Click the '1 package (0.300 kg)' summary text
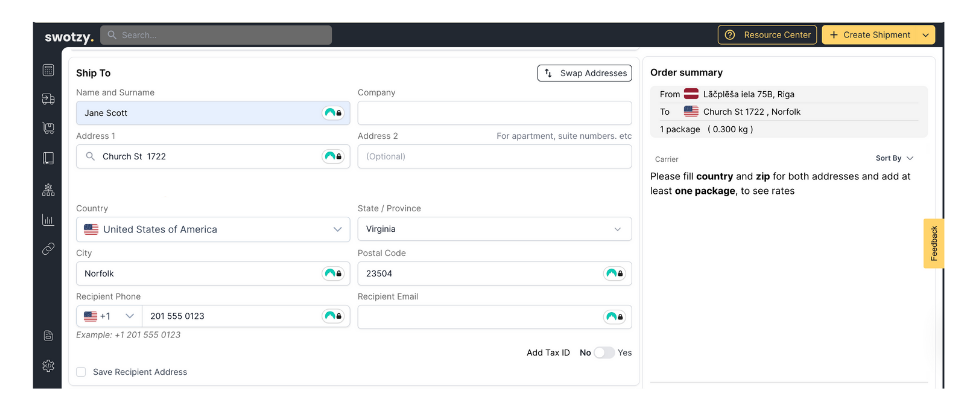This screenshot has height=420, width=959. pyautogui.click(x=706, y=130)
